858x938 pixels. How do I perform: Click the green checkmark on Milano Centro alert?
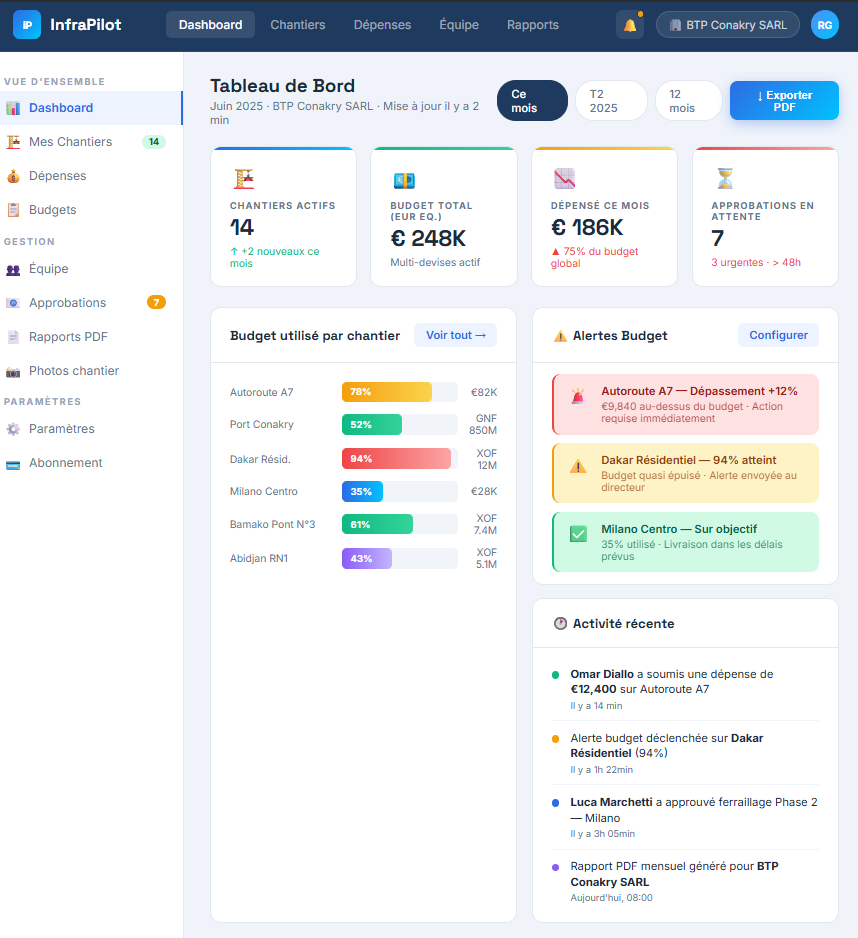(578, 534)
